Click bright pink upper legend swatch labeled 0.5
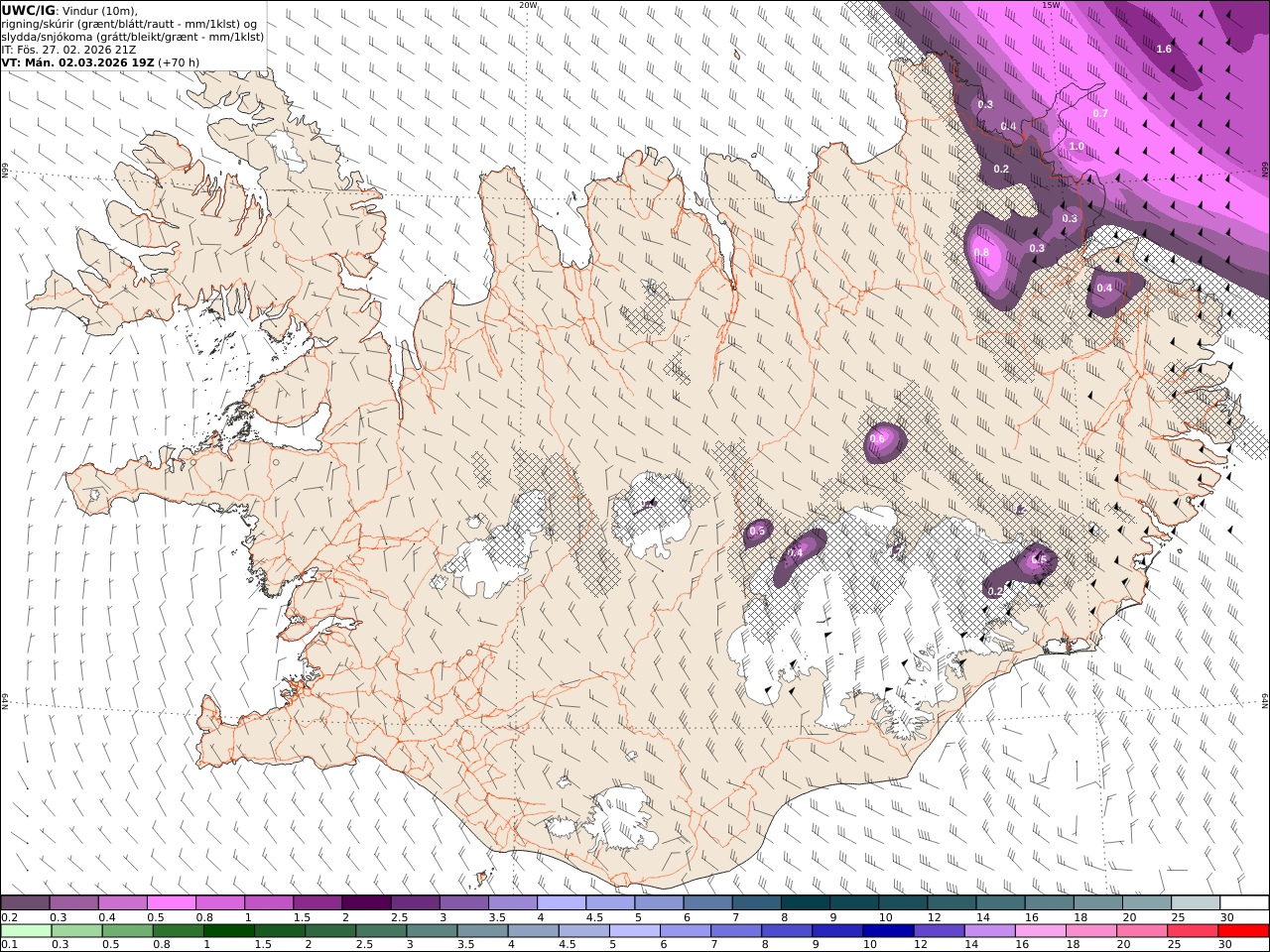1270x952 pixels. coord(172,903)
